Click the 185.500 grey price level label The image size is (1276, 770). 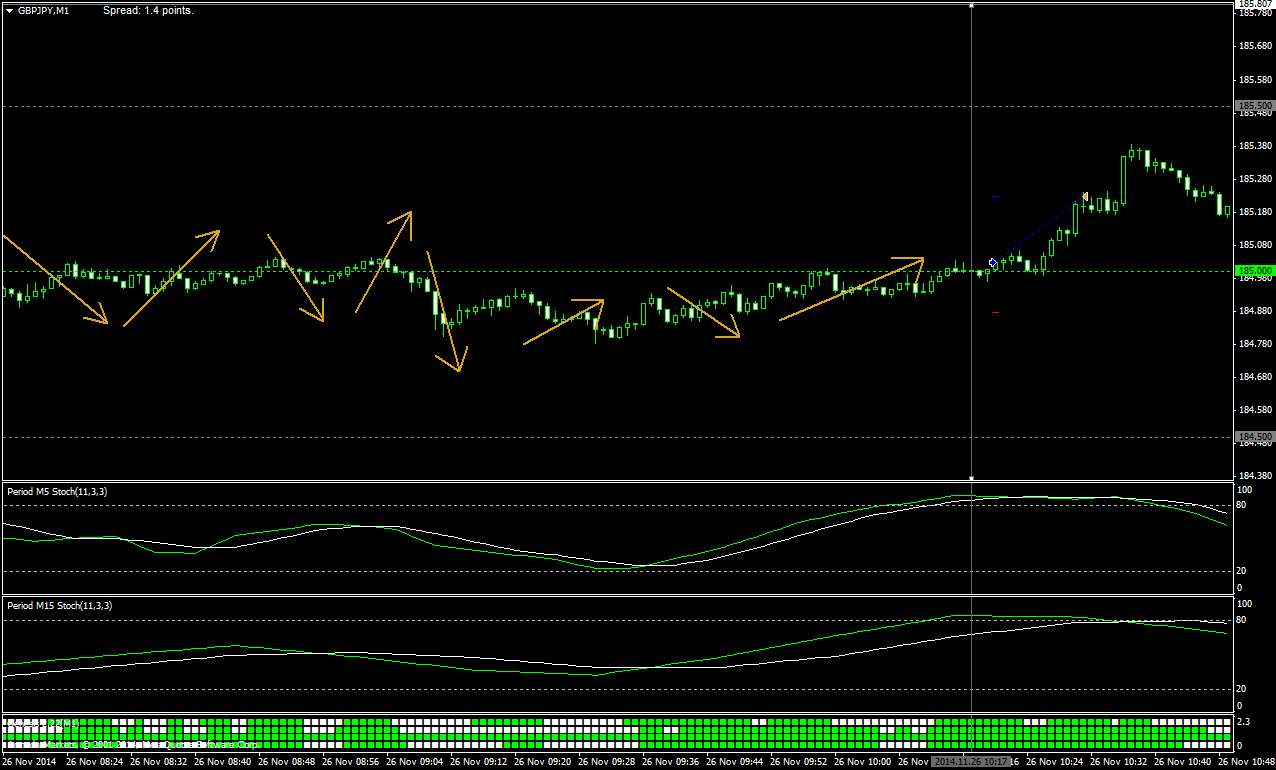(x=1255, y=105)
